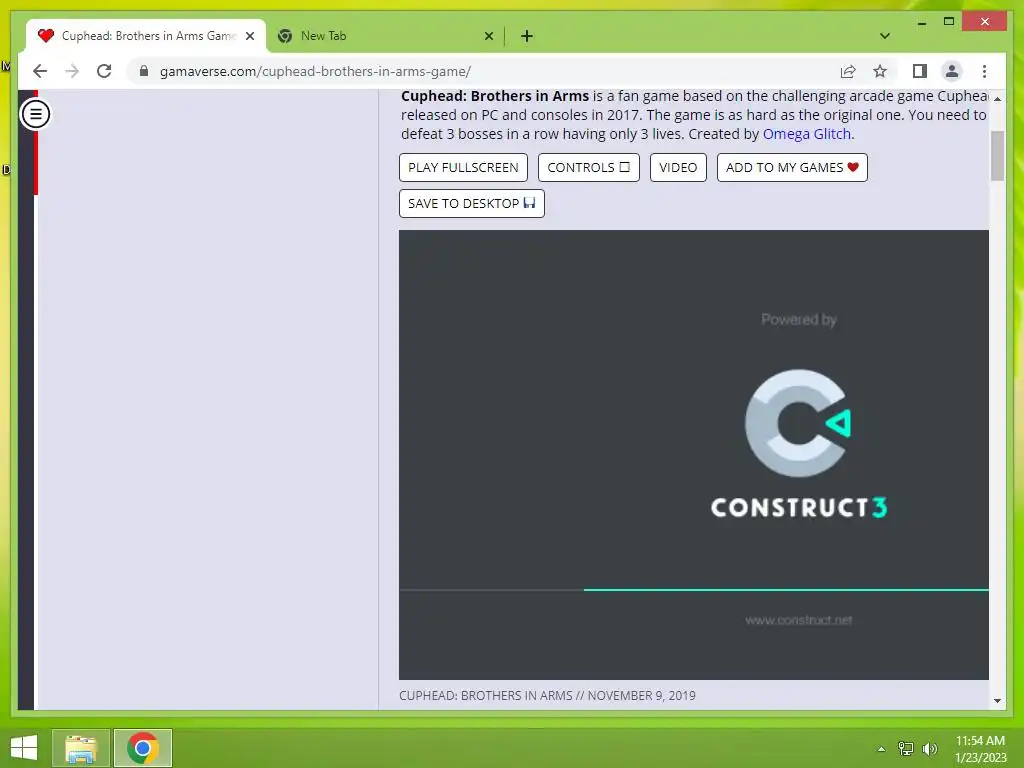Minimize the Chrome window
Screen dimensions: 1024x768
coord(921,22)
